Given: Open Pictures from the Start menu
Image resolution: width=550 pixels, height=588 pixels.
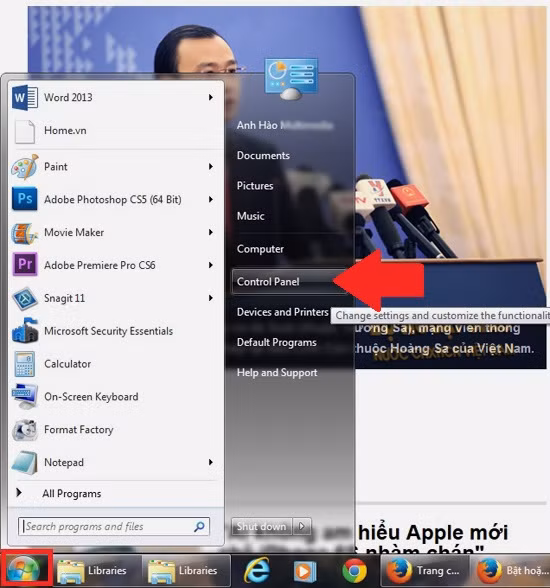Looking at the screenshot, I should [255, 186].
